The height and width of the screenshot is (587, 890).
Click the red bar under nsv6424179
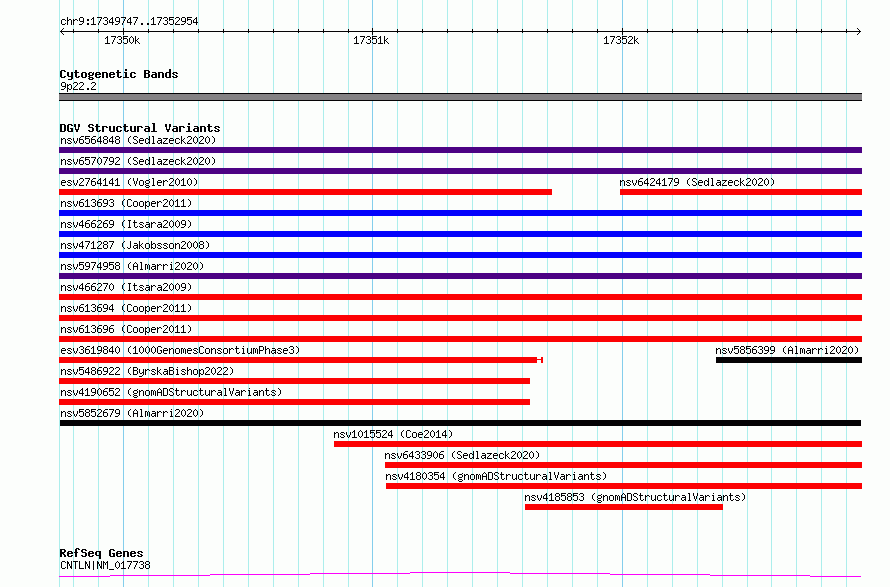tap(741, 192)
